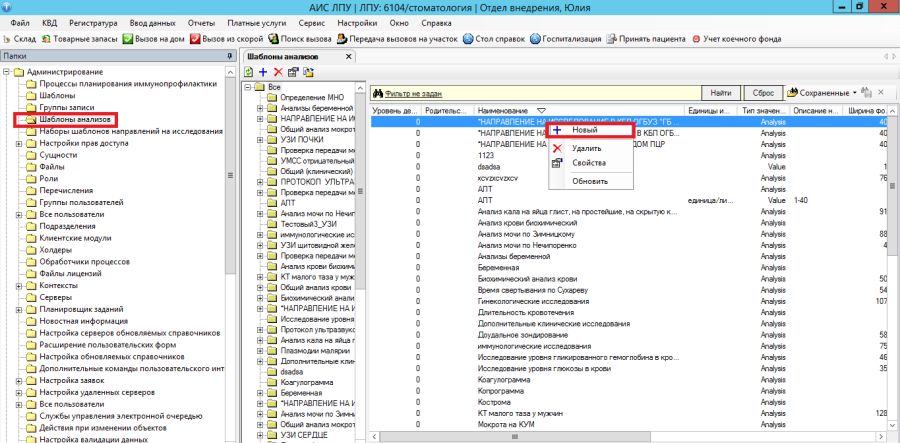Expand the Планировщик заданий node
The width and height of the screenshot is (900, 443).
pos(19,310)
